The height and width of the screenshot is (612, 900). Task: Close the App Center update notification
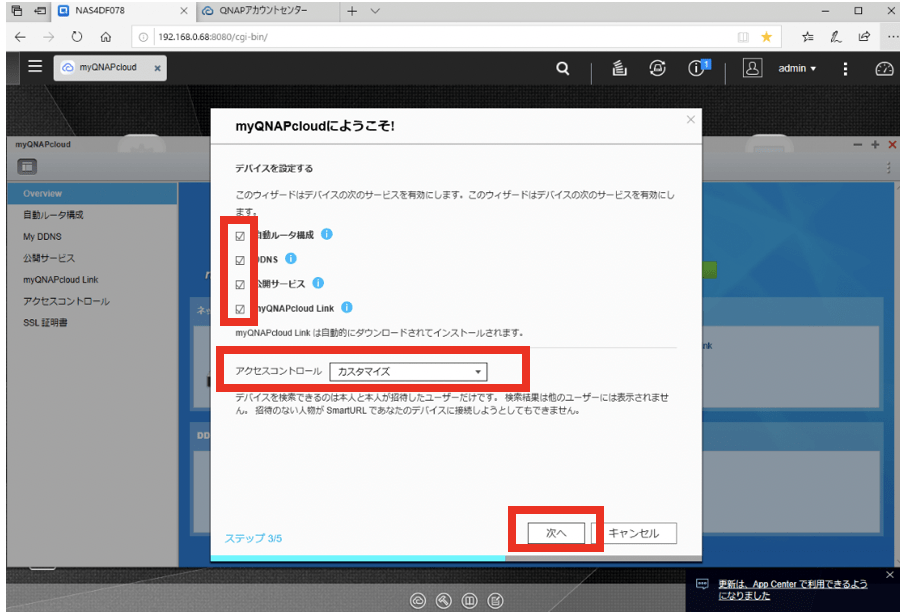pyautogui.click(x=890, y=575)
